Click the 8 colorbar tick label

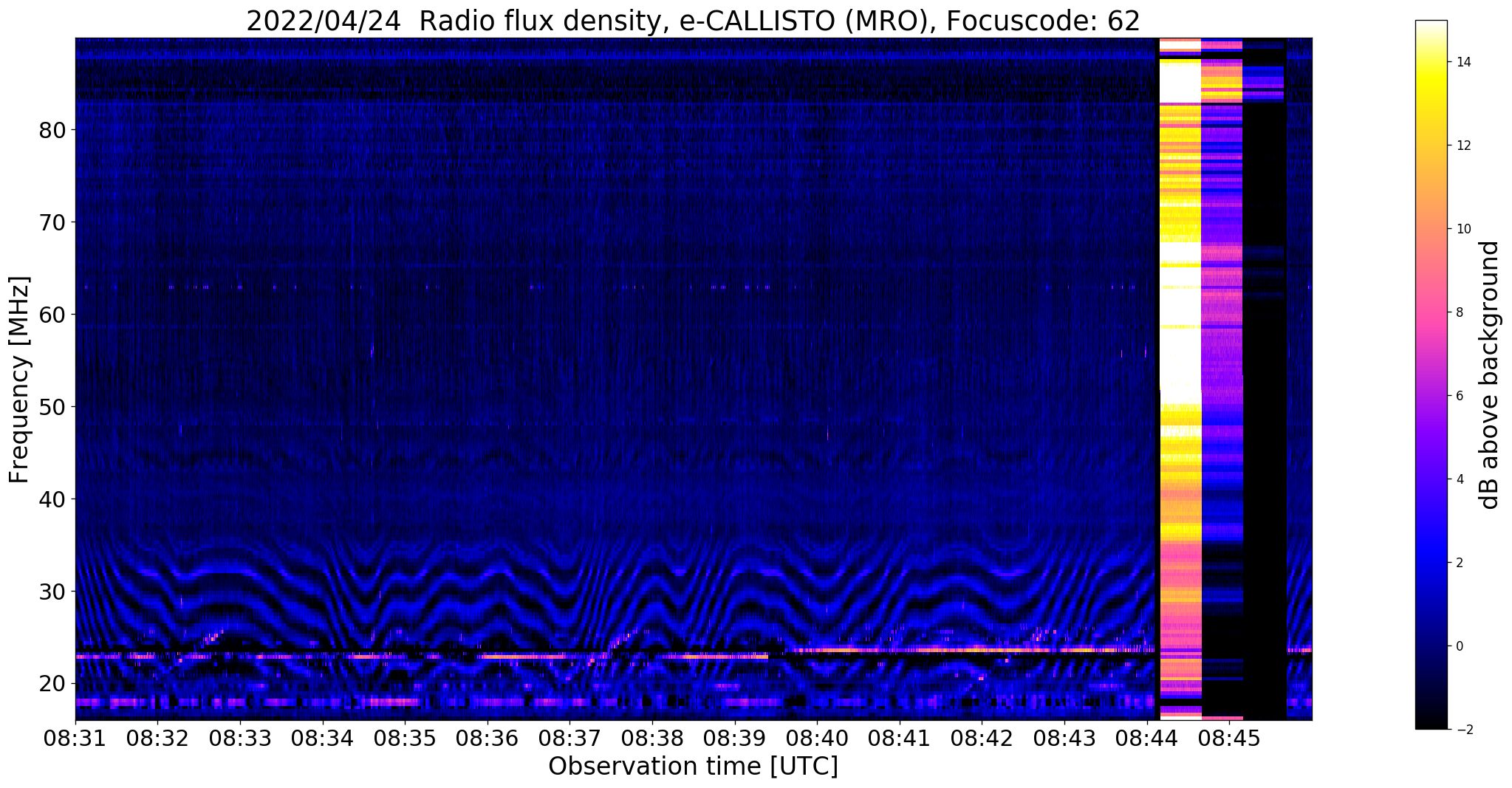[x=1458, y=312]
